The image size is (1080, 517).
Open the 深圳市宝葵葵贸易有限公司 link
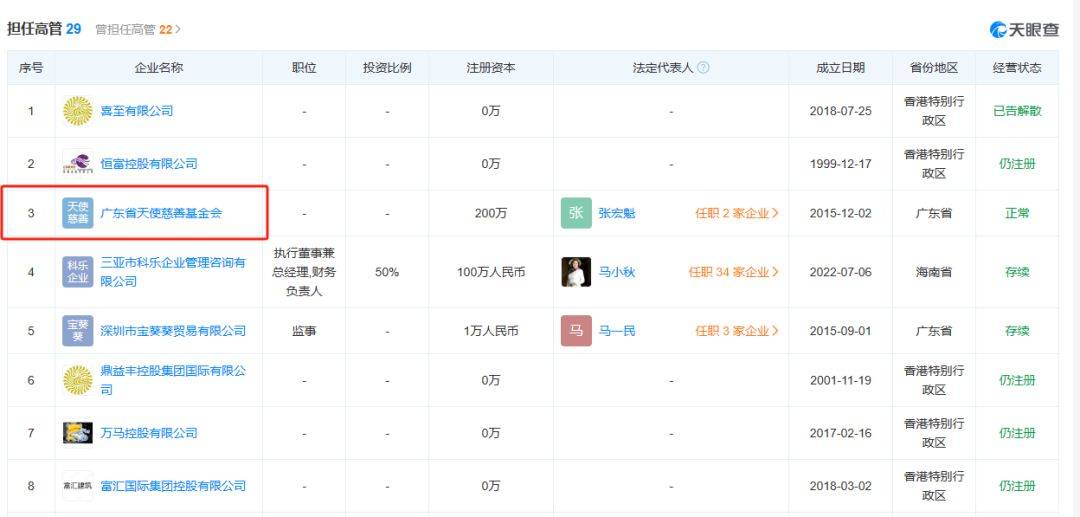173,331
